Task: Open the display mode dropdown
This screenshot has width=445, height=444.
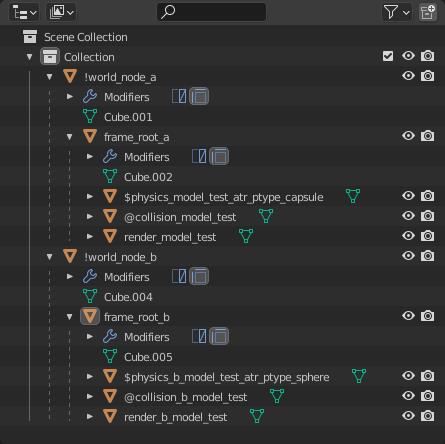Action: point(61,13)
